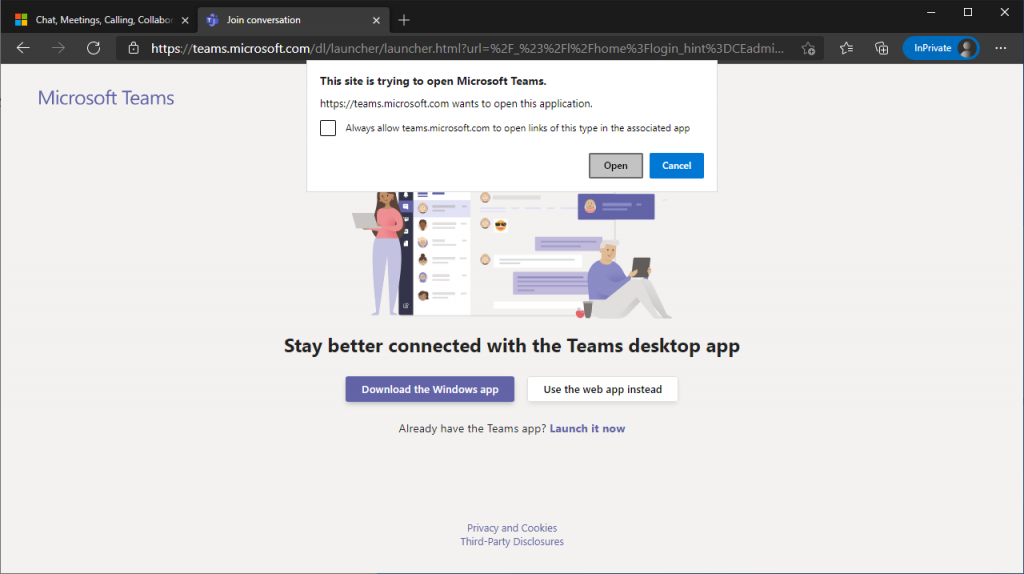Enable Always allow teams.microsoft.com checkbox

coord(328,128)
